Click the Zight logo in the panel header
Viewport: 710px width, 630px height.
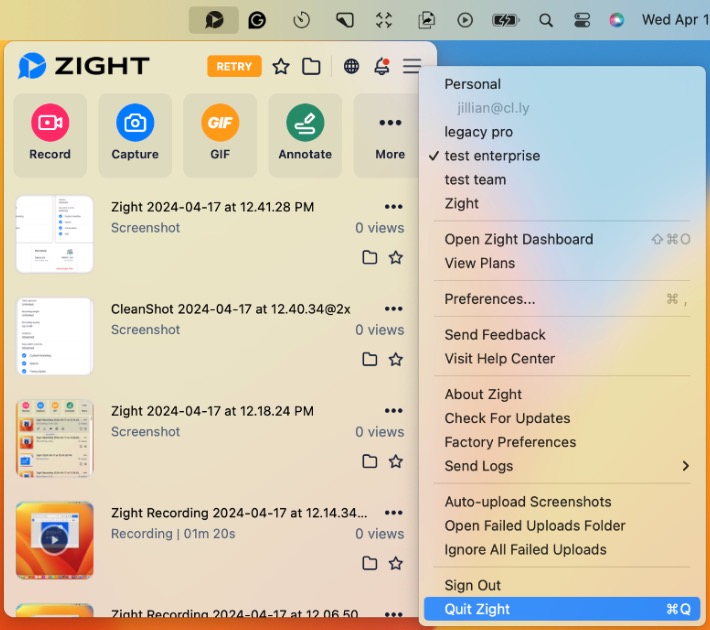pyautogui.click(x=83, y=66)
